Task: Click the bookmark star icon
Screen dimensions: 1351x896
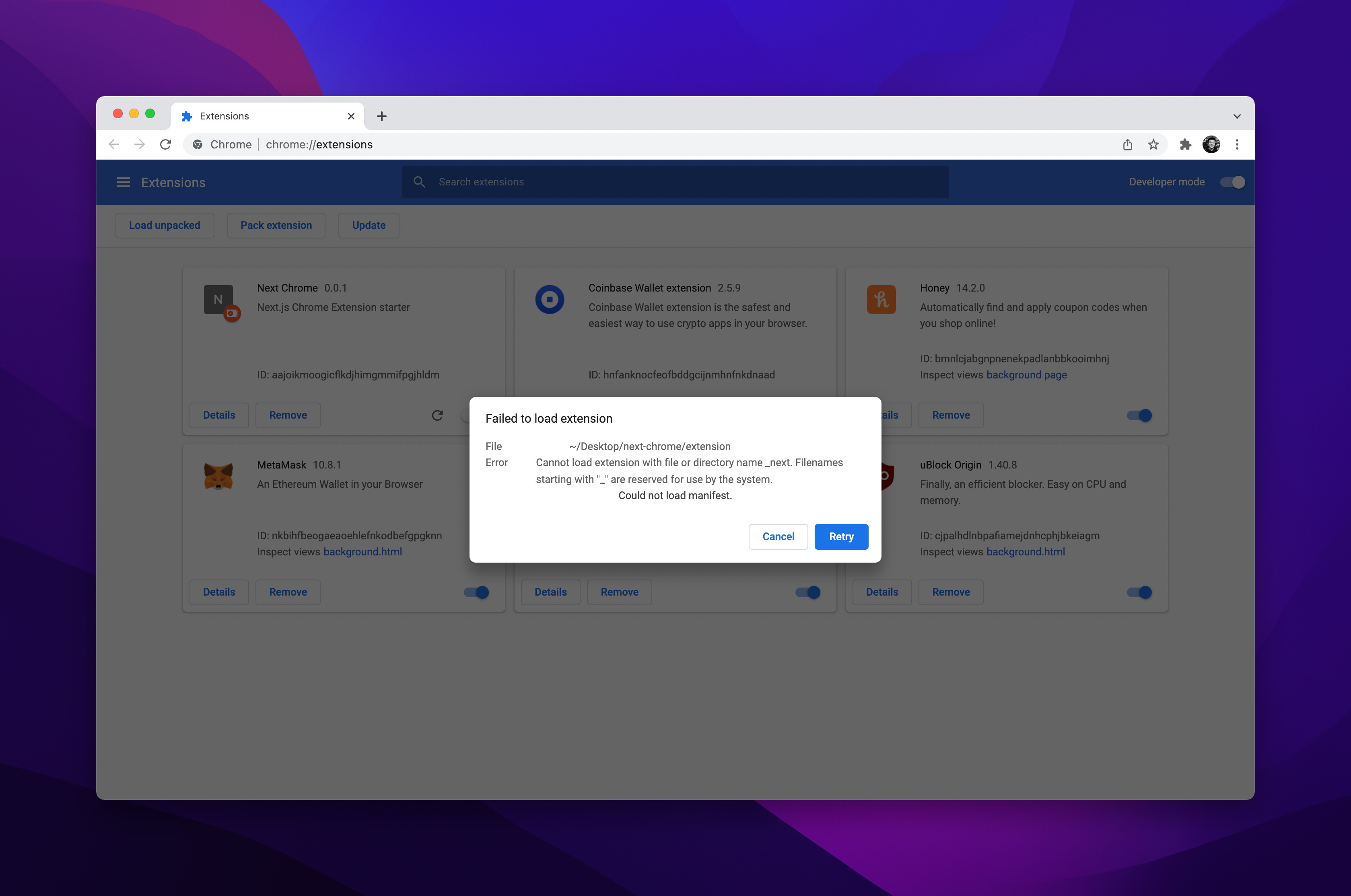Action: [1153, 144]
